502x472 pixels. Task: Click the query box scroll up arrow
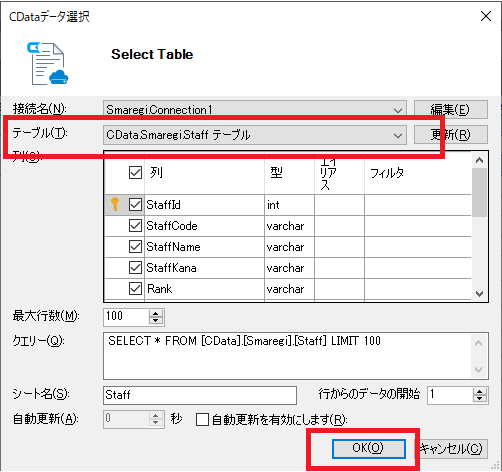[479, 343]
